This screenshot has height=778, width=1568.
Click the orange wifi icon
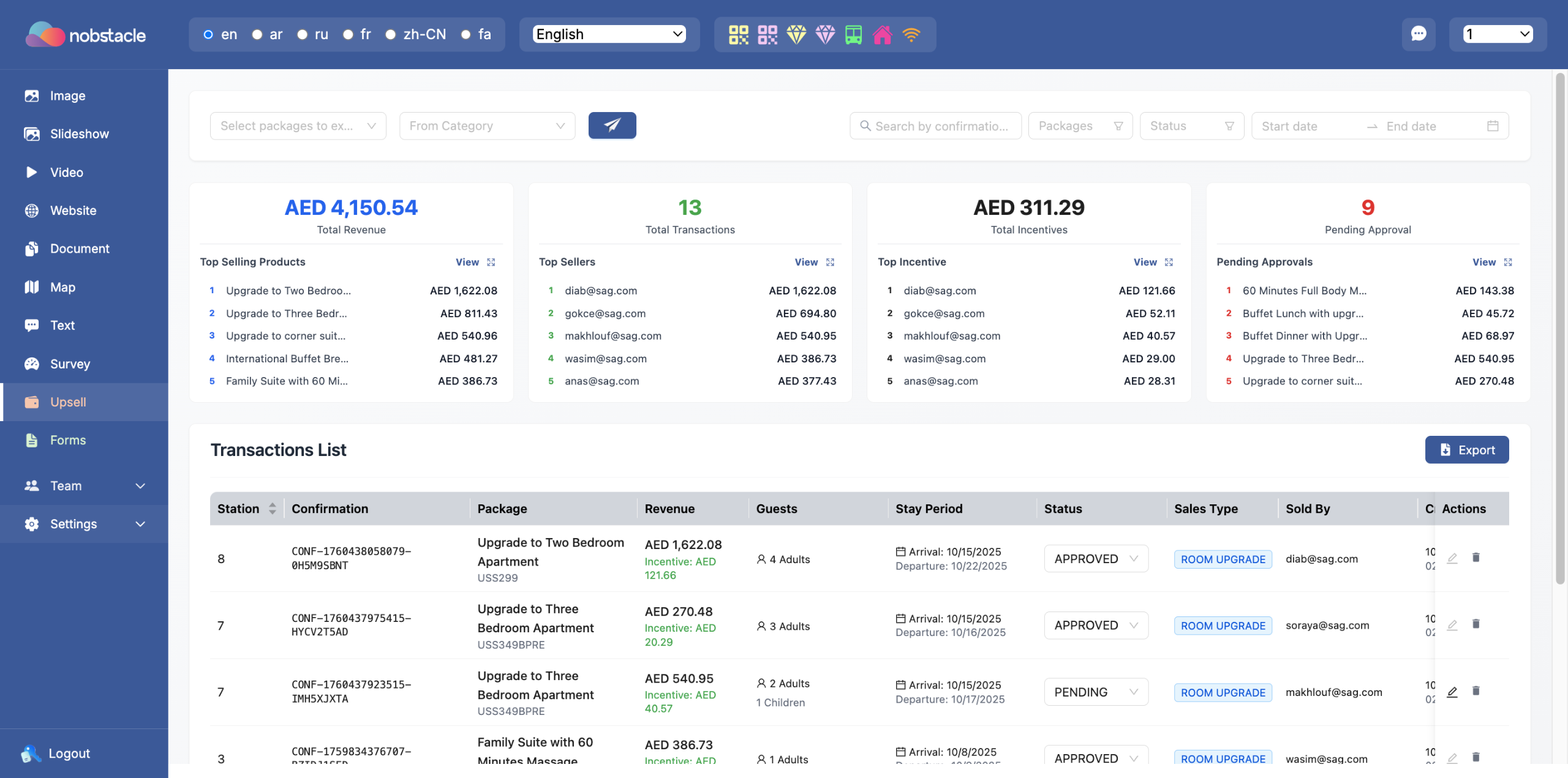911,34
